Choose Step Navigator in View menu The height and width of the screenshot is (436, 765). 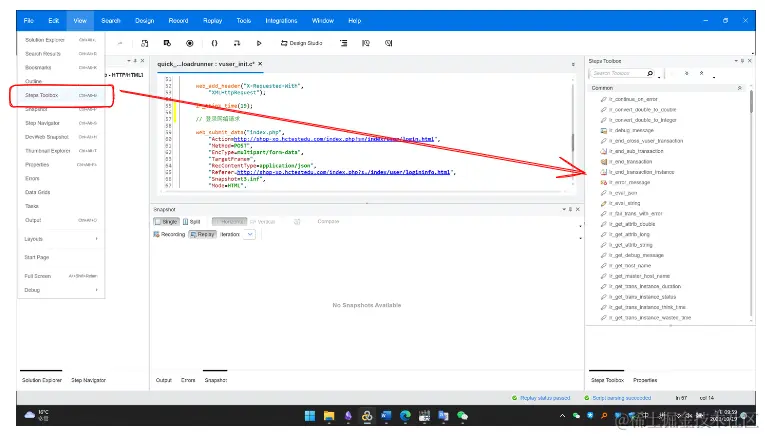click(x=61, y=123)
